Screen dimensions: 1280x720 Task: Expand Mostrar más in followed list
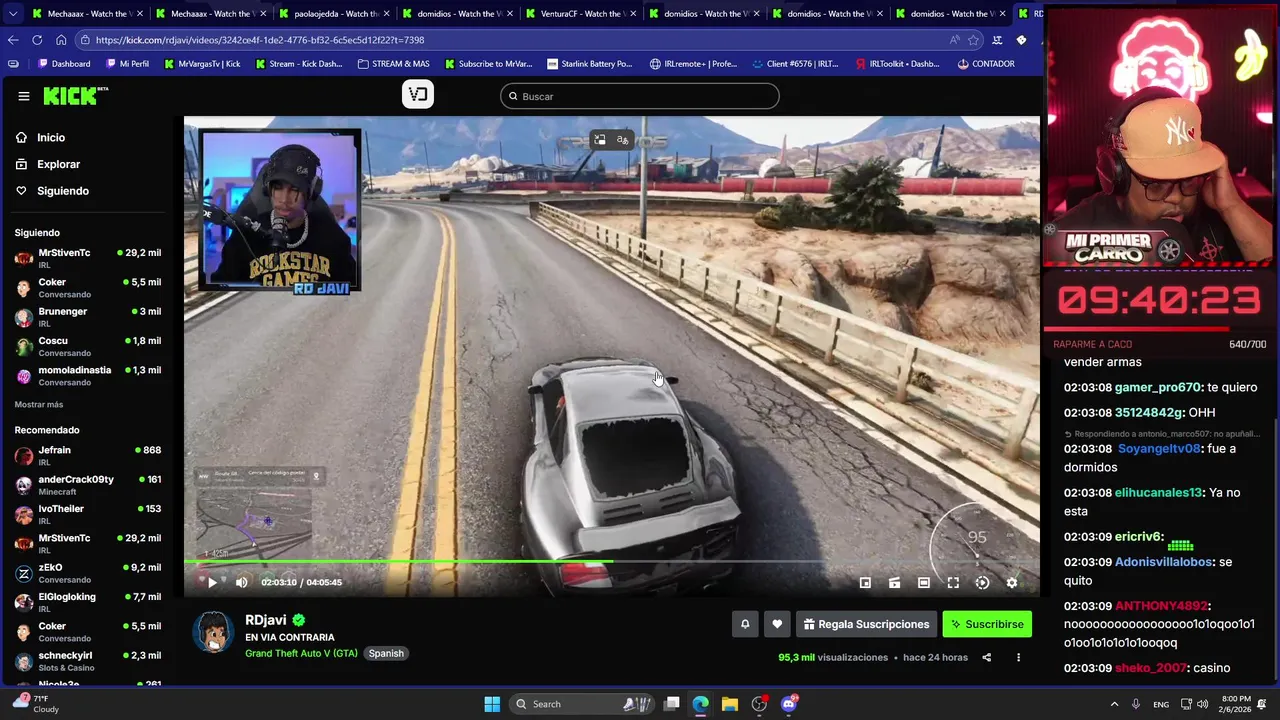(39, 405)
